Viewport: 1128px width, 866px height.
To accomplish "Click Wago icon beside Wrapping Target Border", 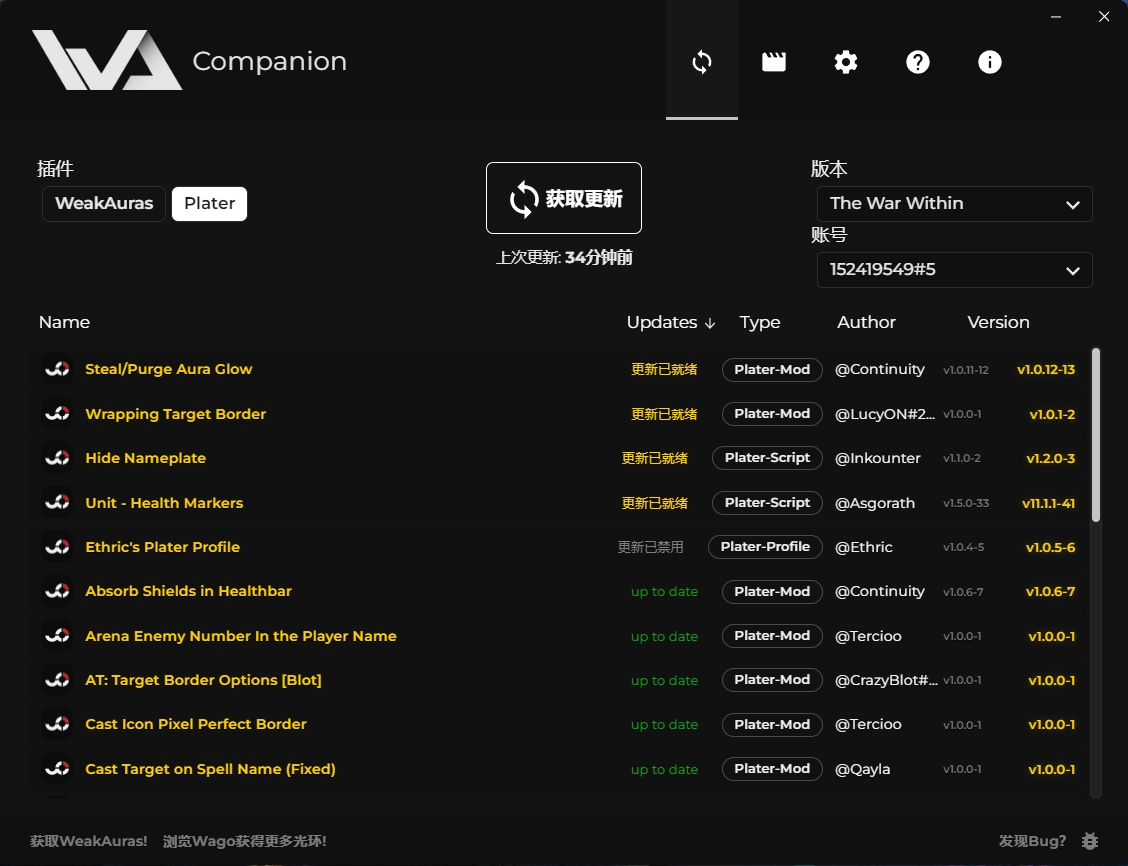I will (x=57, y=414).
